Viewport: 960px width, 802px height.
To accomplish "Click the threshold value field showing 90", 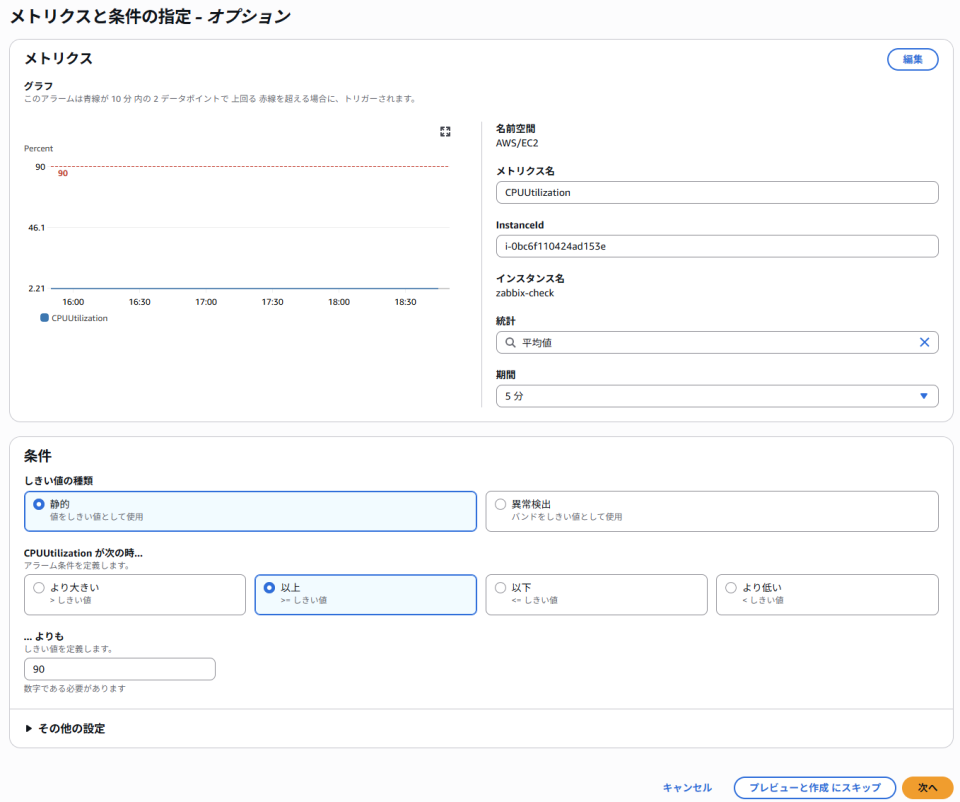I will coord(119,669).
